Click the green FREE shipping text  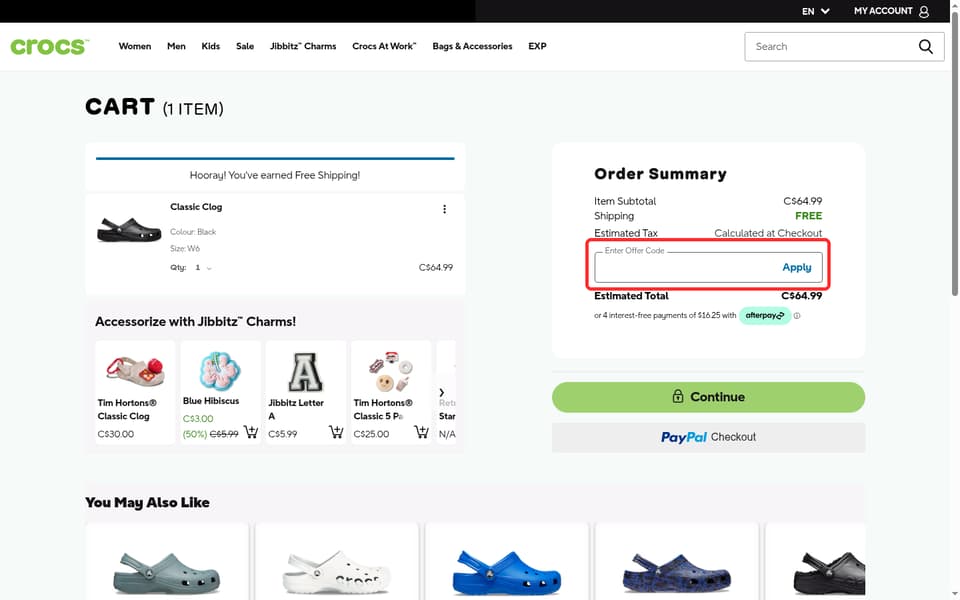pyautogui.click(x=808, y=216)
